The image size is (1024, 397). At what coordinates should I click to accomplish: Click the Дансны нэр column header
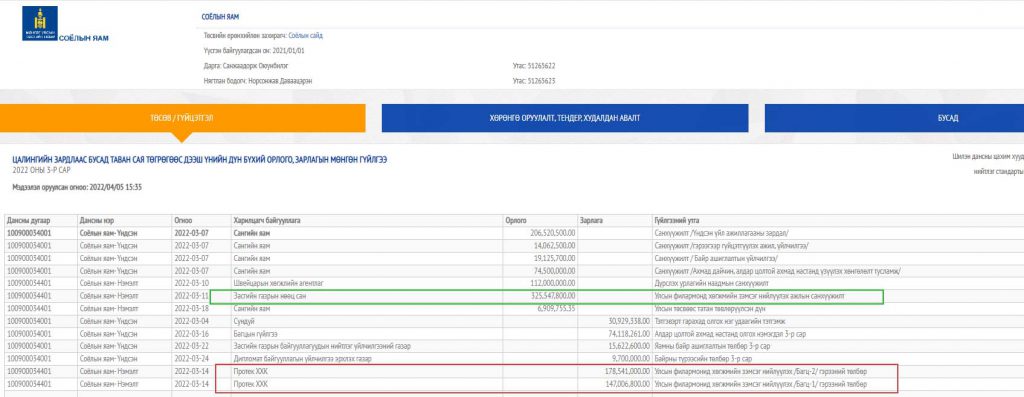(123, 221)
